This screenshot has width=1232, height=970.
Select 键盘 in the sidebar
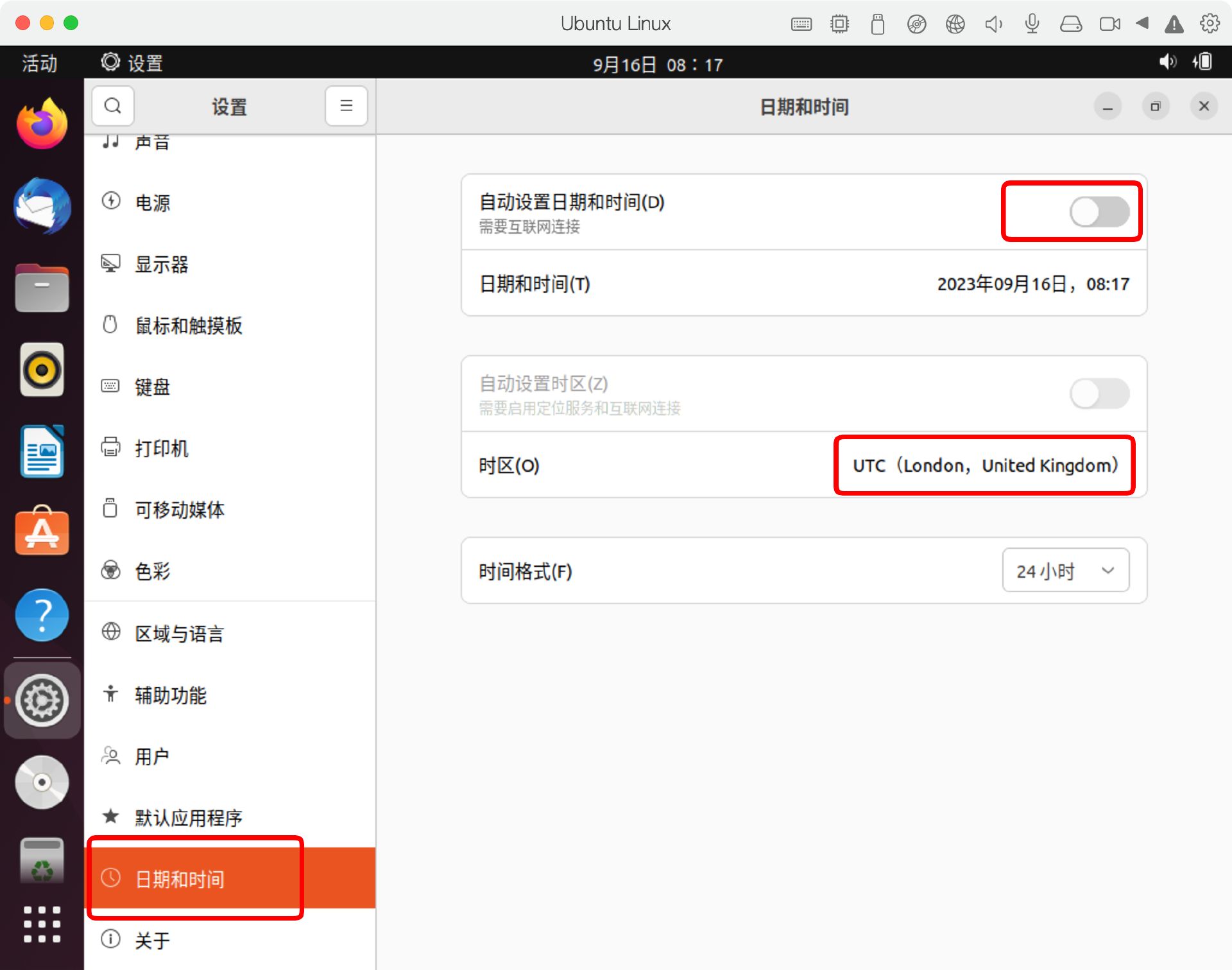pyautogui.click(x=230, y=387)
